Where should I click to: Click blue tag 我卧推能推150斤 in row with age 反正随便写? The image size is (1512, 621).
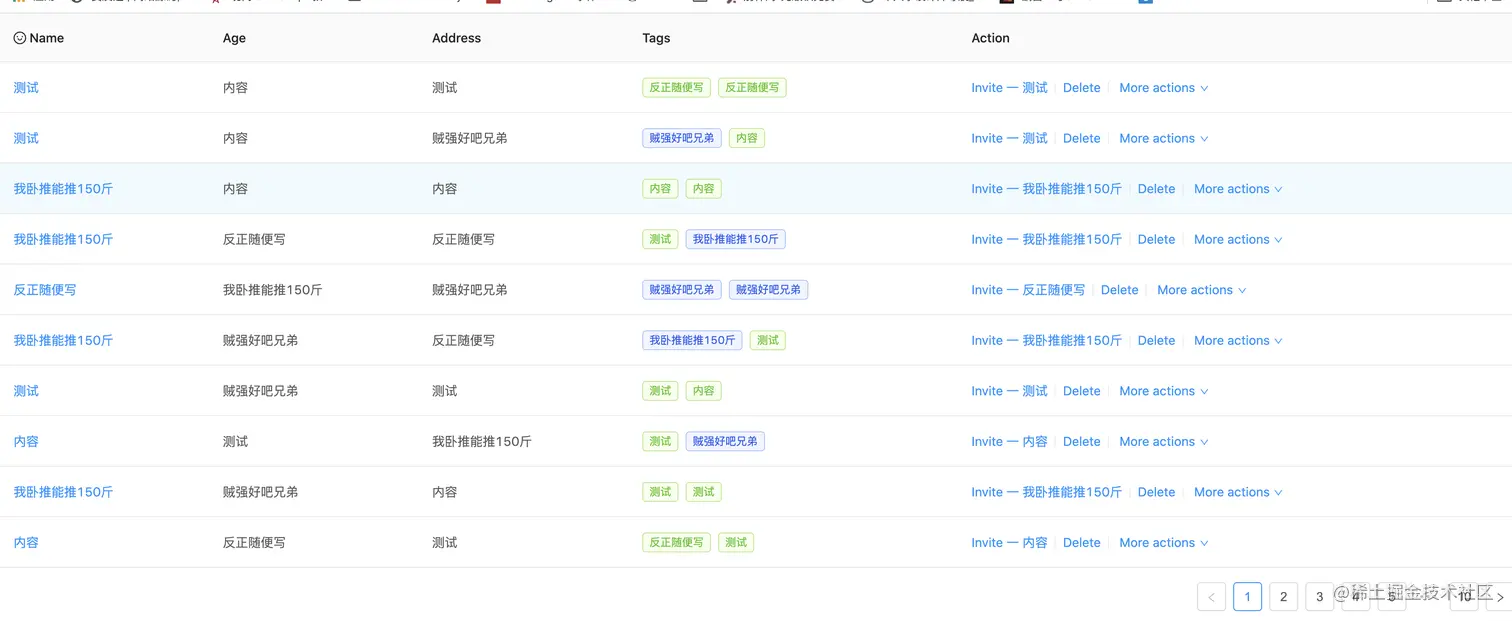coord(736,239)
